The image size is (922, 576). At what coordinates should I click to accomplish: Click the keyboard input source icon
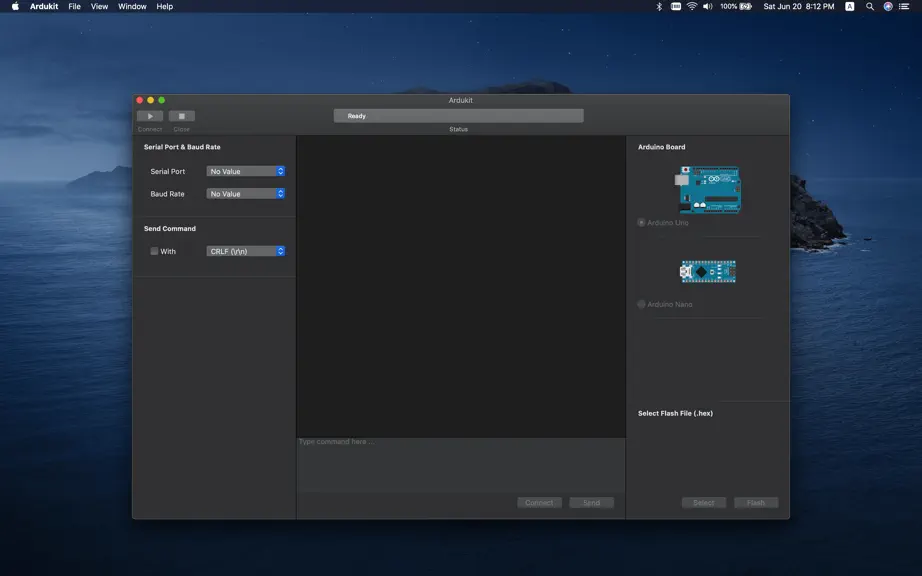click(850, 6)
